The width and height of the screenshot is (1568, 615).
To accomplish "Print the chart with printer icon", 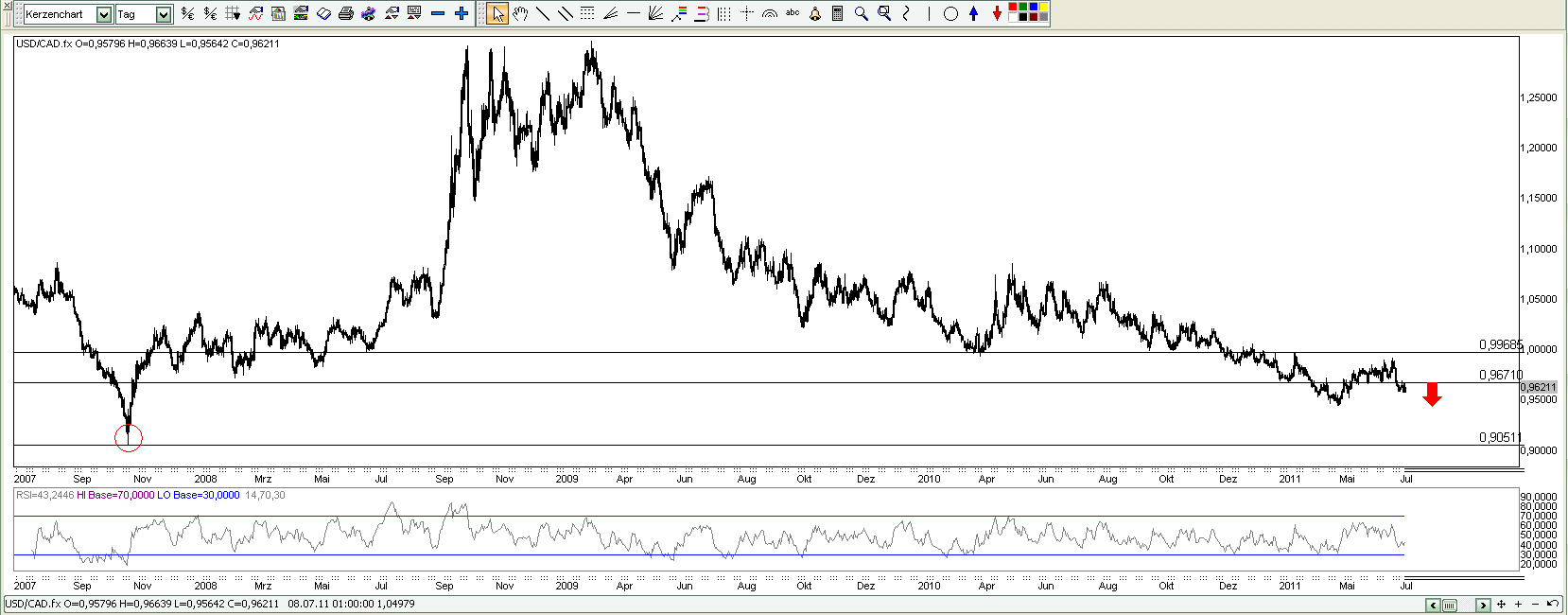I will coord(346,13).
